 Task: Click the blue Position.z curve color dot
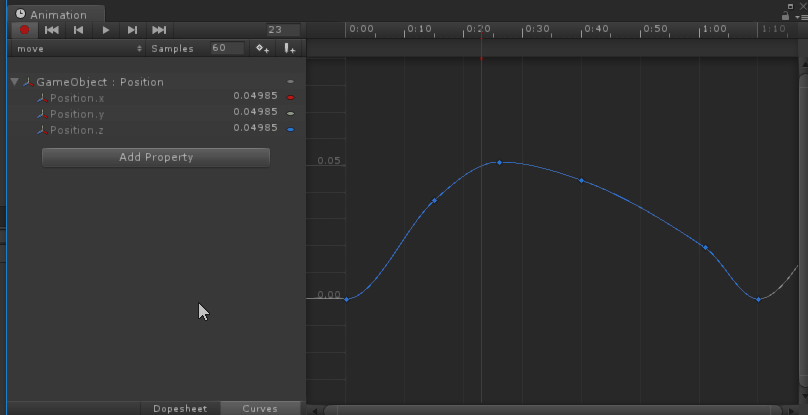pyautogui.click(x=291, y=129)
